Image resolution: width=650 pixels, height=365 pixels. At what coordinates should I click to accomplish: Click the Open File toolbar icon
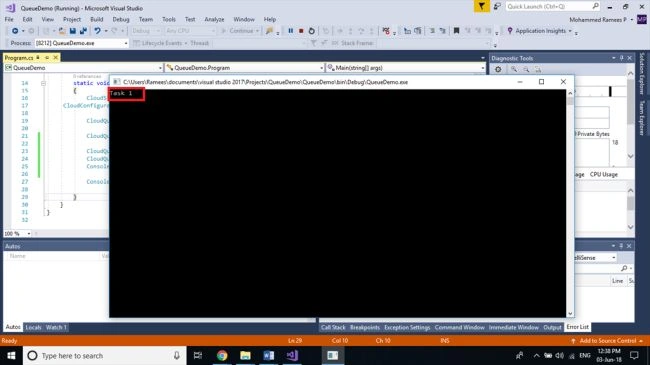click(62, 31)
